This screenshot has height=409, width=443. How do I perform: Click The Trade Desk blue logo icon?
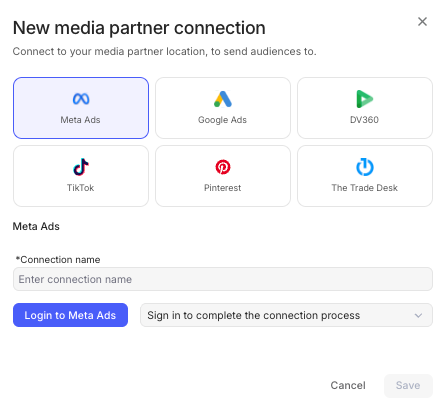tap(365, 167)
